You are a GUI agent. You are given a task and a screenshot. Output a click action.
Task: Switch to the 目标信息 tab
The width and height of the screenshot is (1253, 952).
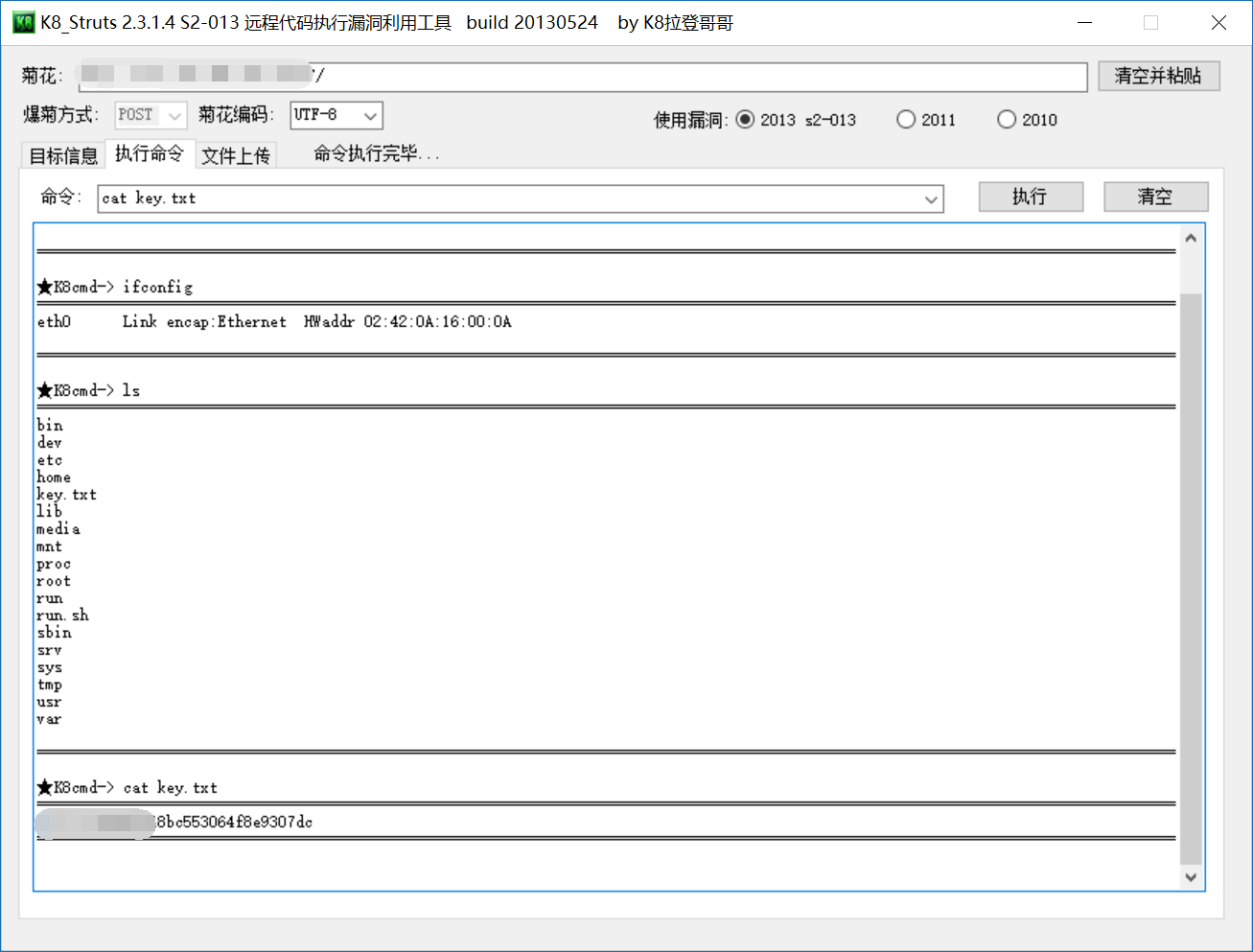pos(63,155)
